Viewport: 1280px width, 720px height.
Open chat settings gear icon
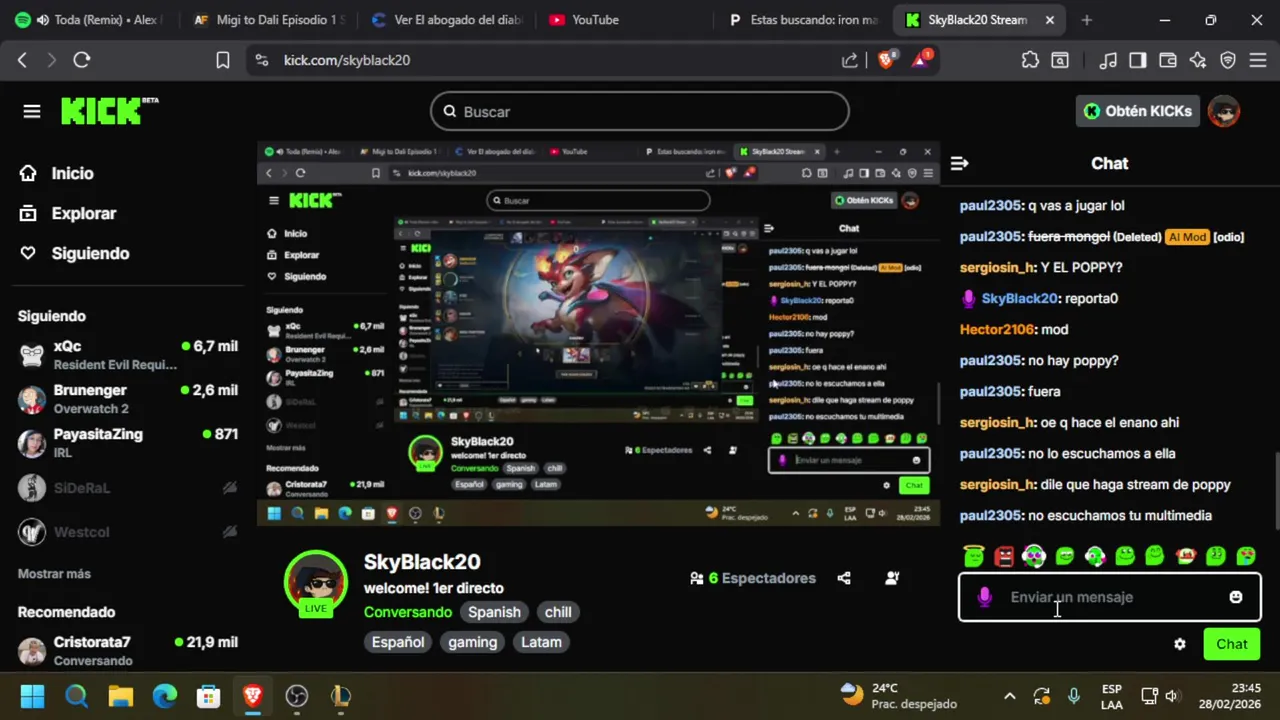click(1180, 645)
